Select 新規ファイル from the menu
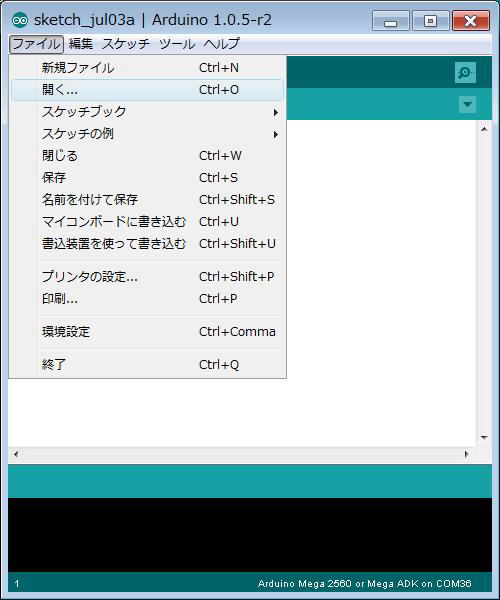The height and width of the screenshot is (600, 500). tap(147, 68)
